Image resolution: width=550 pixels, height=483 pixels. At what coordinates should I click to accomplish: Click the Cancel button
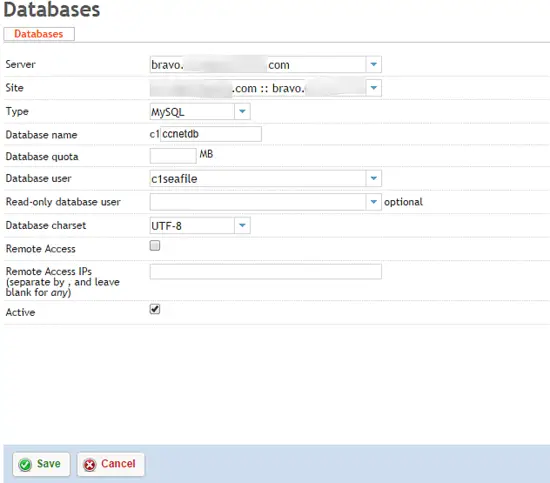pos(110,464)
